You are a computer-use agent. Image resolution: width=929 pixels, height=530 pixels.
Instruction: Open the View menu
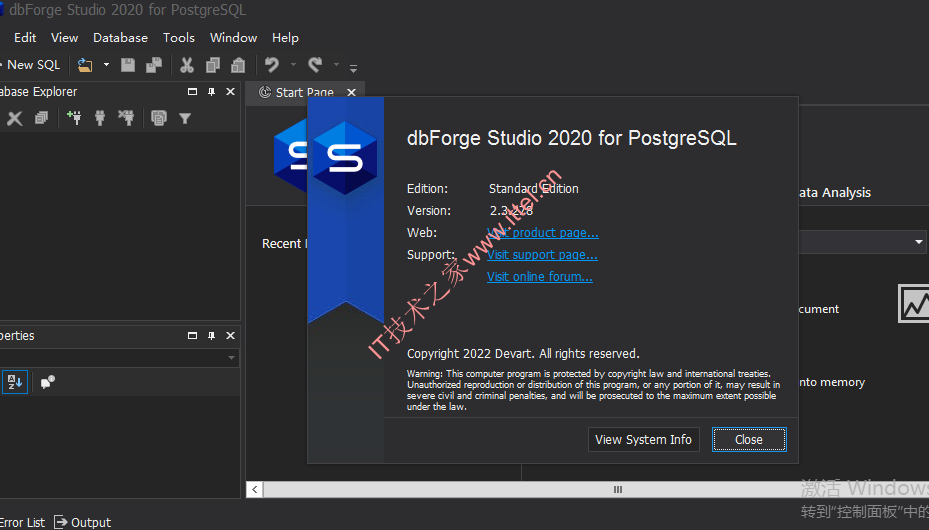(64, 38)
